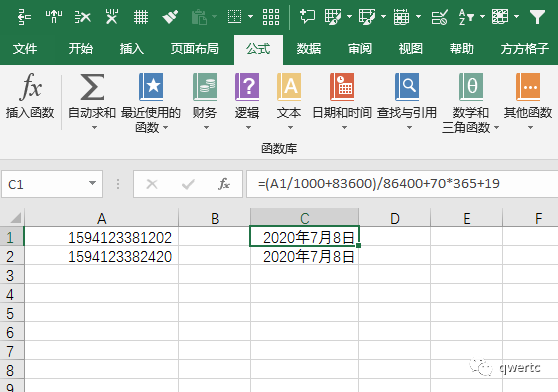Select row 2 header
The width and height of the screenshot is (558, 392).
click(x=12, y=256)
